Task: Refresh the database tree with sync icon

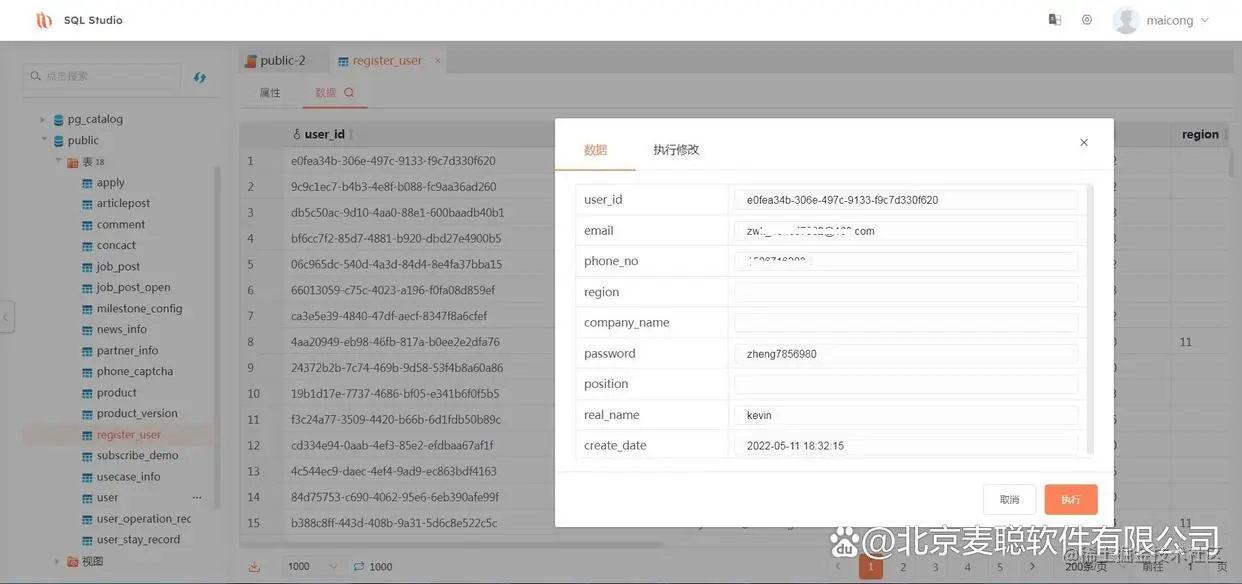Action: 200,77
